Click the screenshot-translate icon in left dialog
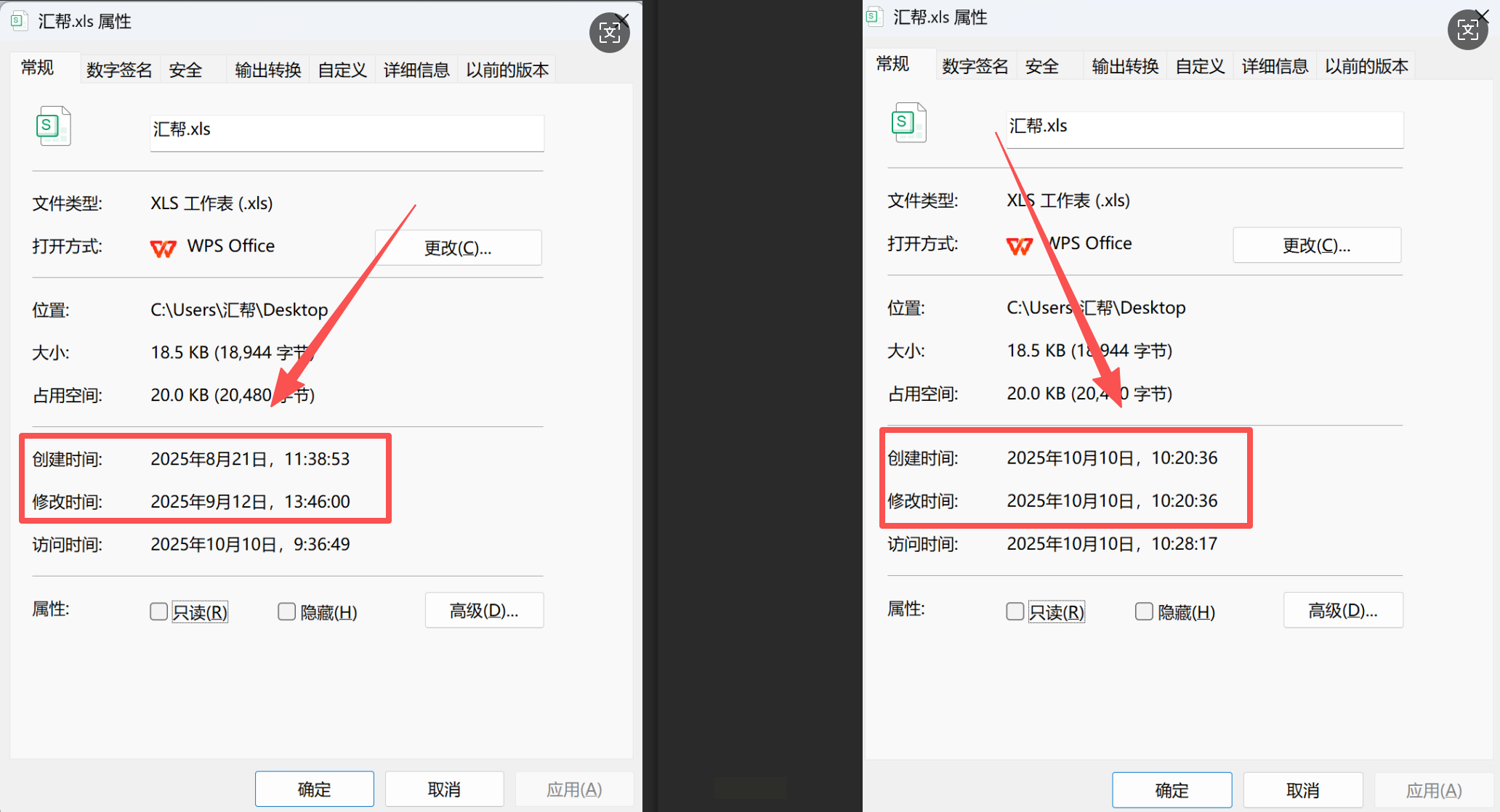 609,33
